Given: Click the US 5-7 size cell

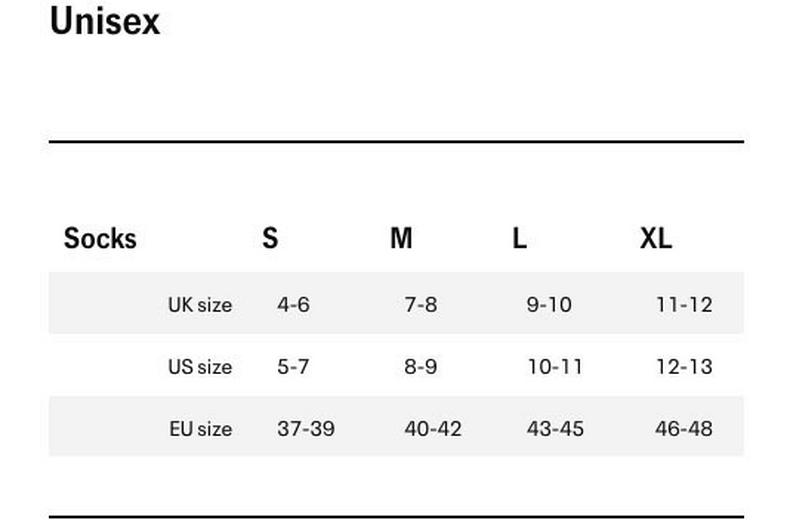Looking at the screenshot, I should 293,367.
